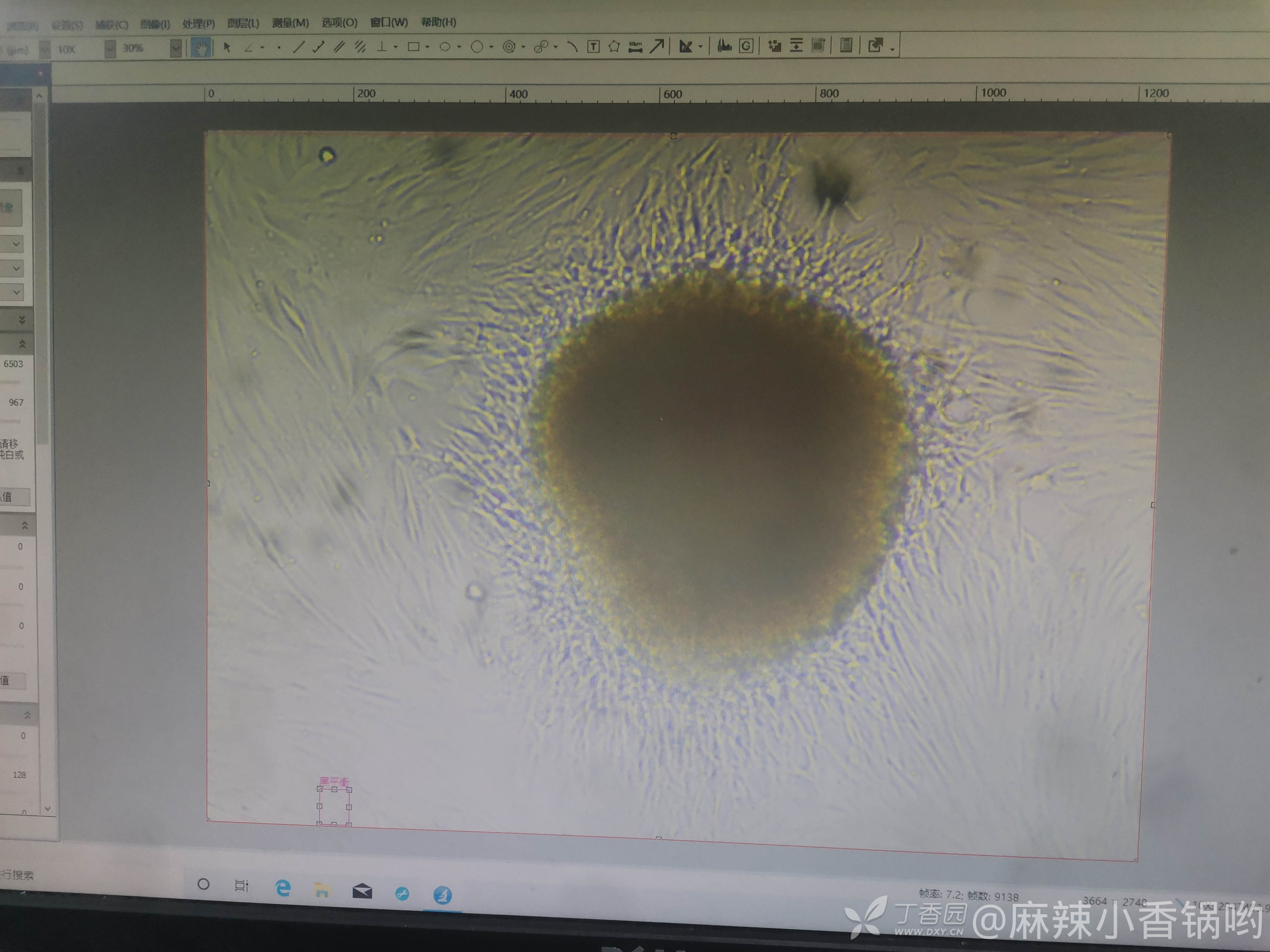Open the circle tool dropdown arrow
1270x952 pixels.
click(491, 48)
